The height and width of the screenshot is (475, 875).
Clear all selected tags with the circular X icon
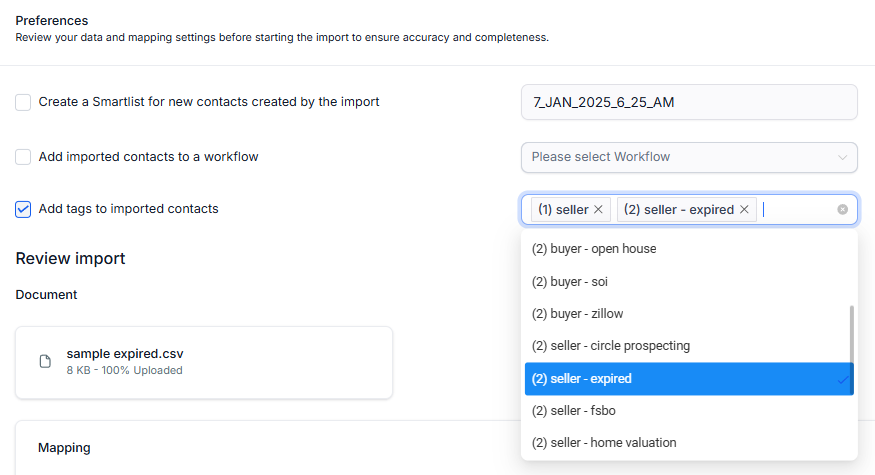(x=843, y=210)
